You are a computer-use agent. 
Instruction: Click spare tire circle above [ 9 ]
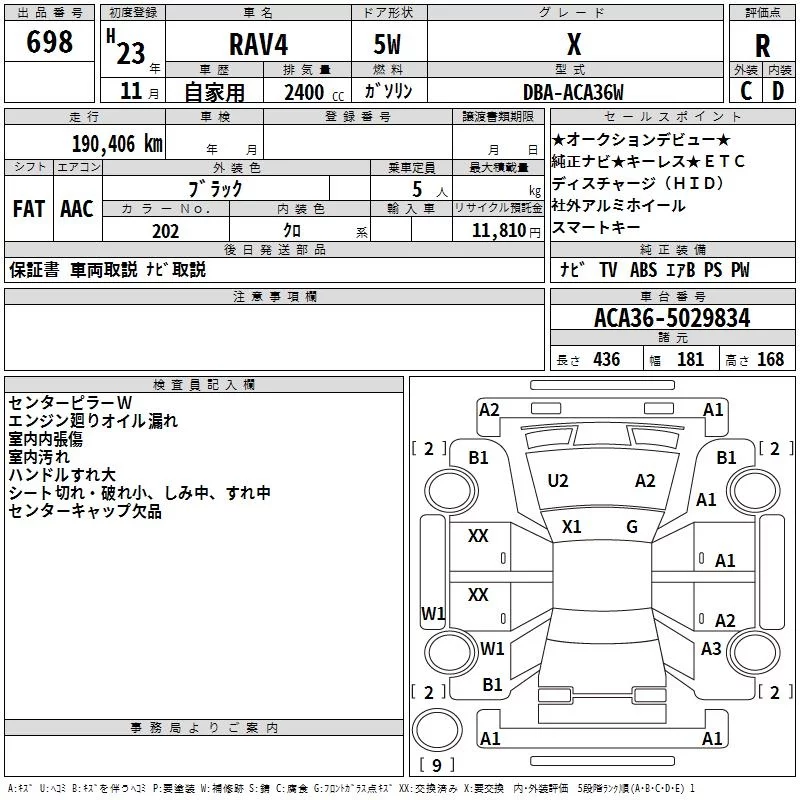(437, 730)
